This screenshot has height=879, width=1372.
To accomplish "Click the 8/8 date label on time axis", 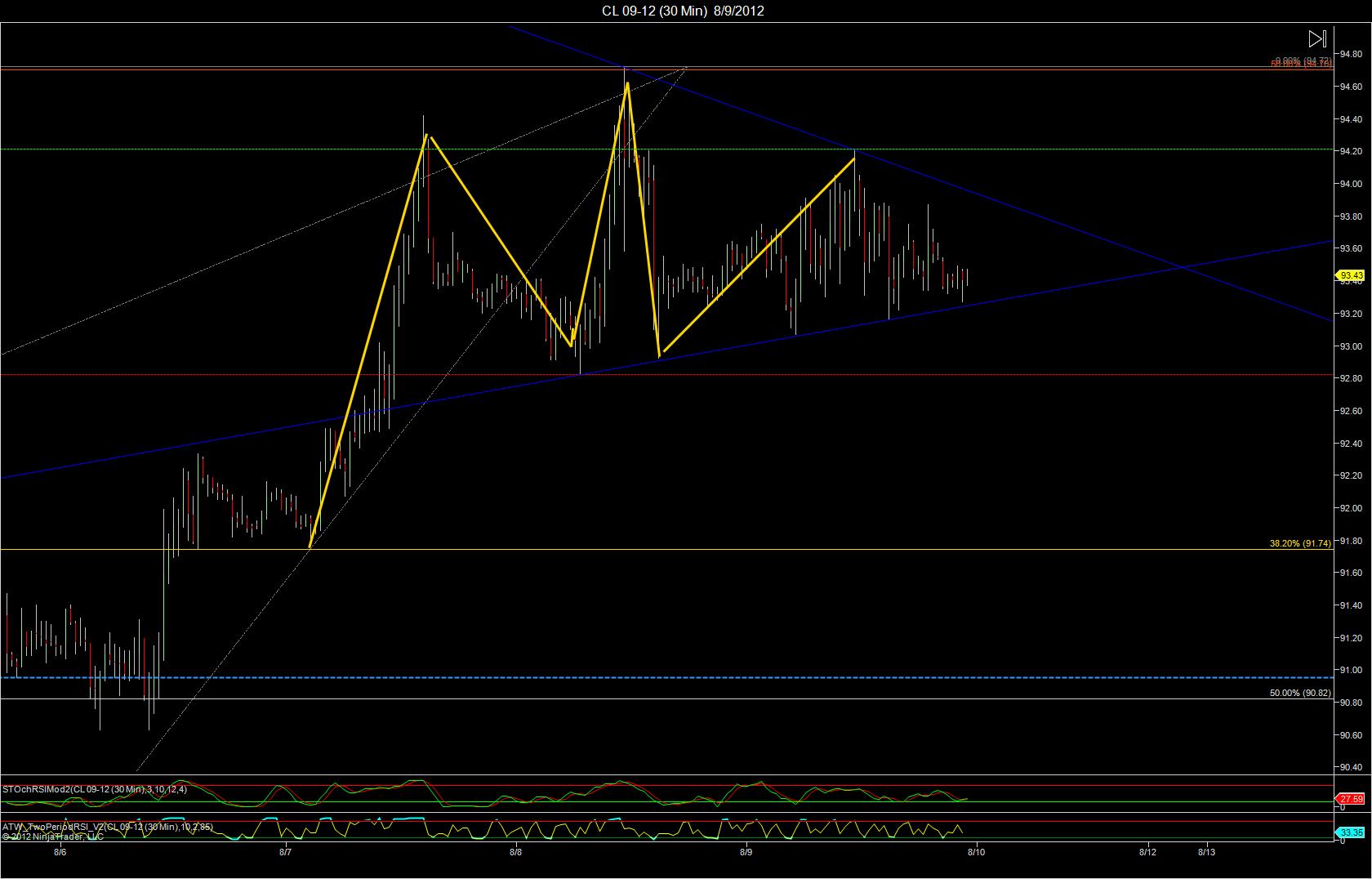I will 515,852.
